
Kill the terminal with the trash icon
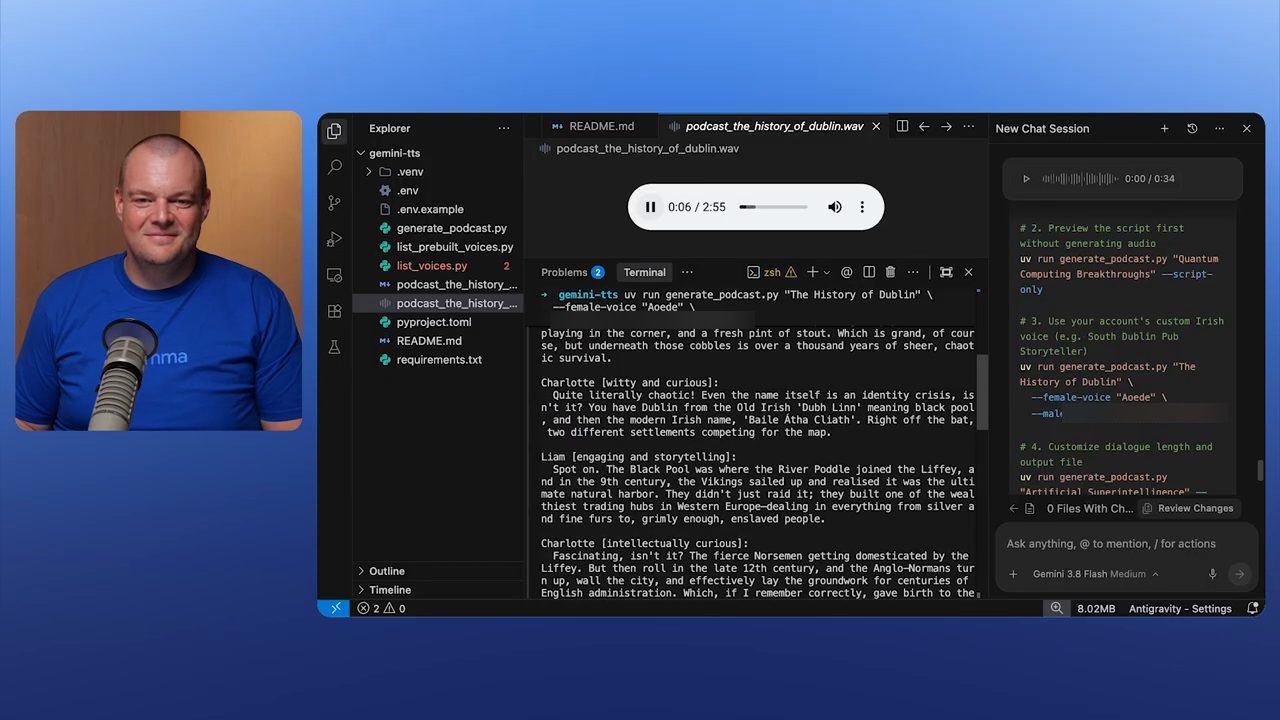(x=890, y=272)
